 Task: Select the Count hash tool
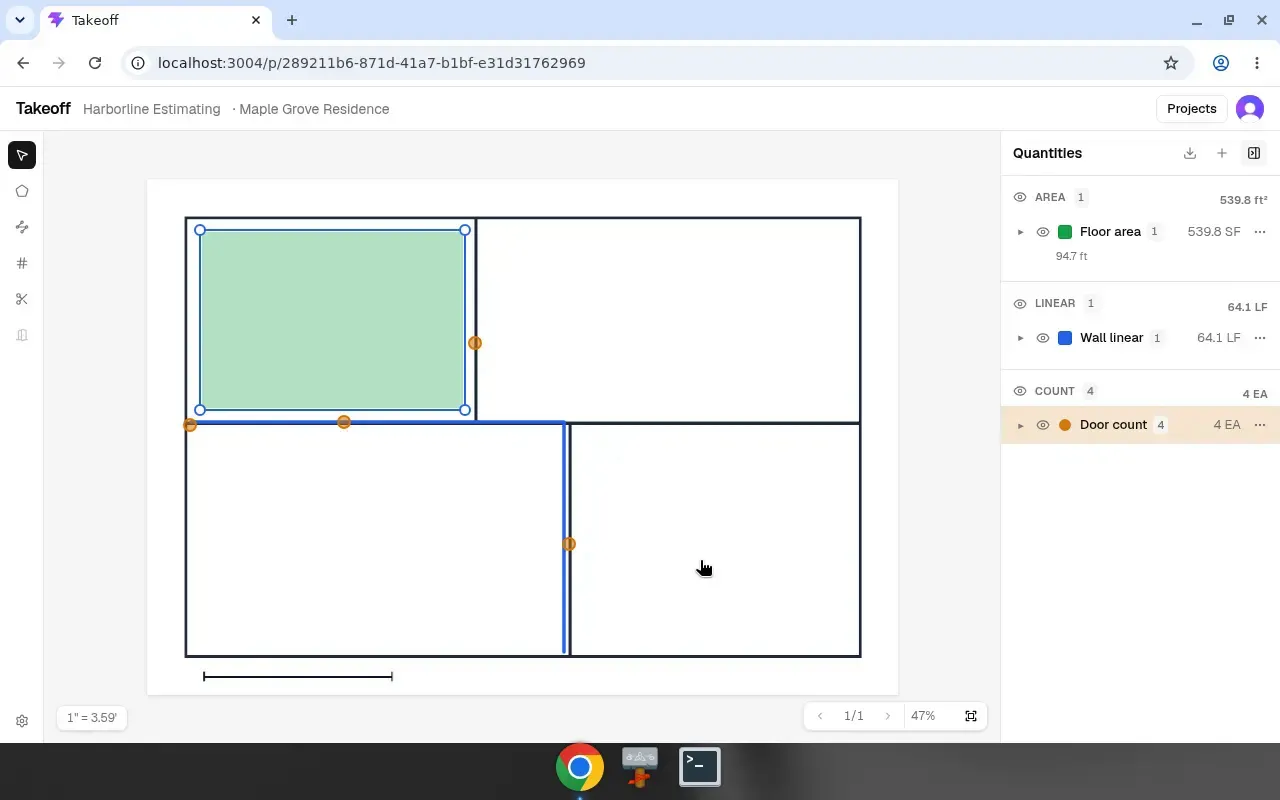[22, 263]
